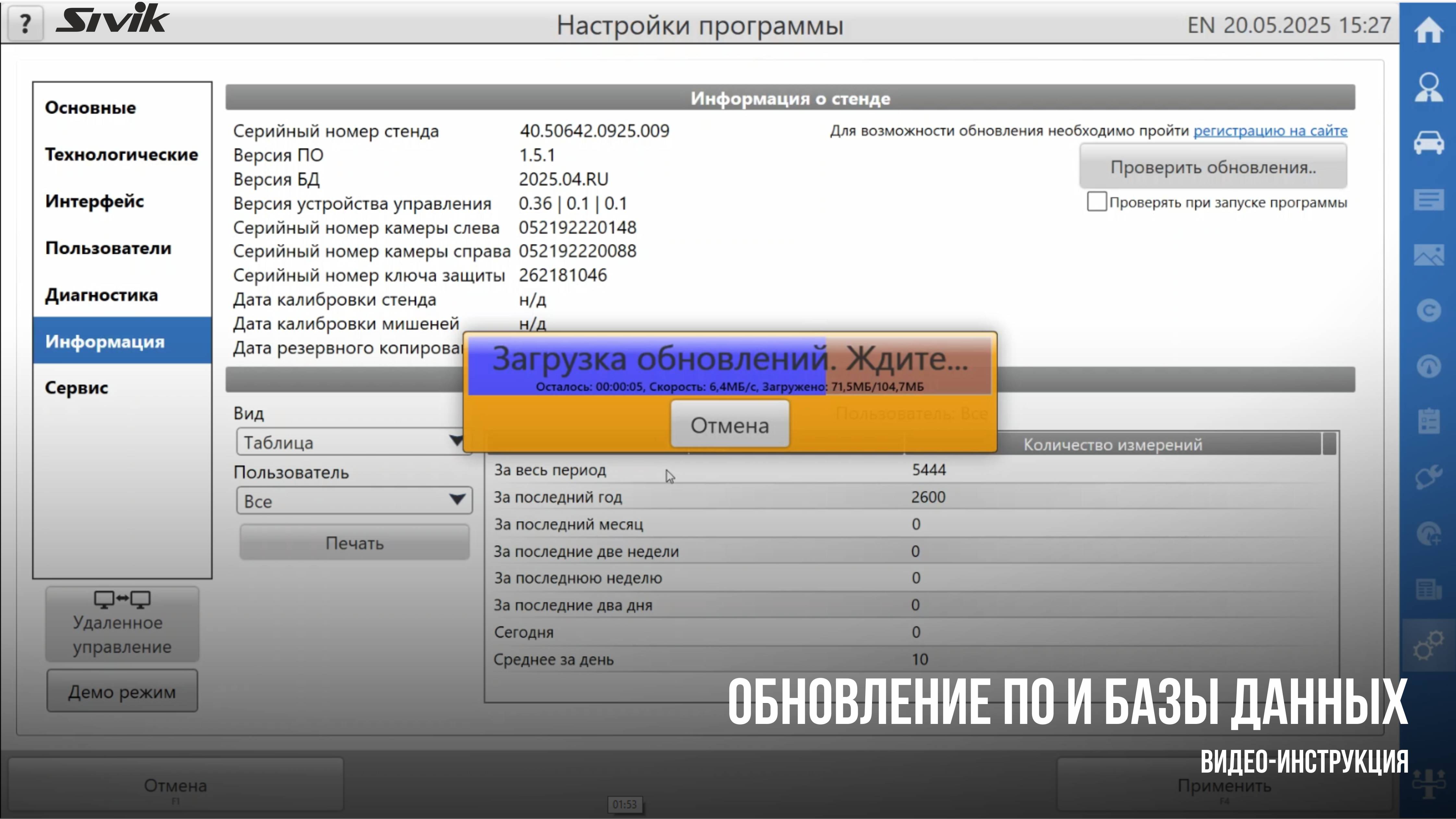Viewport: 1456px width, 819px height.
Task: Open the clipboard checklist sidebar icon
Action: point(1428,421)
